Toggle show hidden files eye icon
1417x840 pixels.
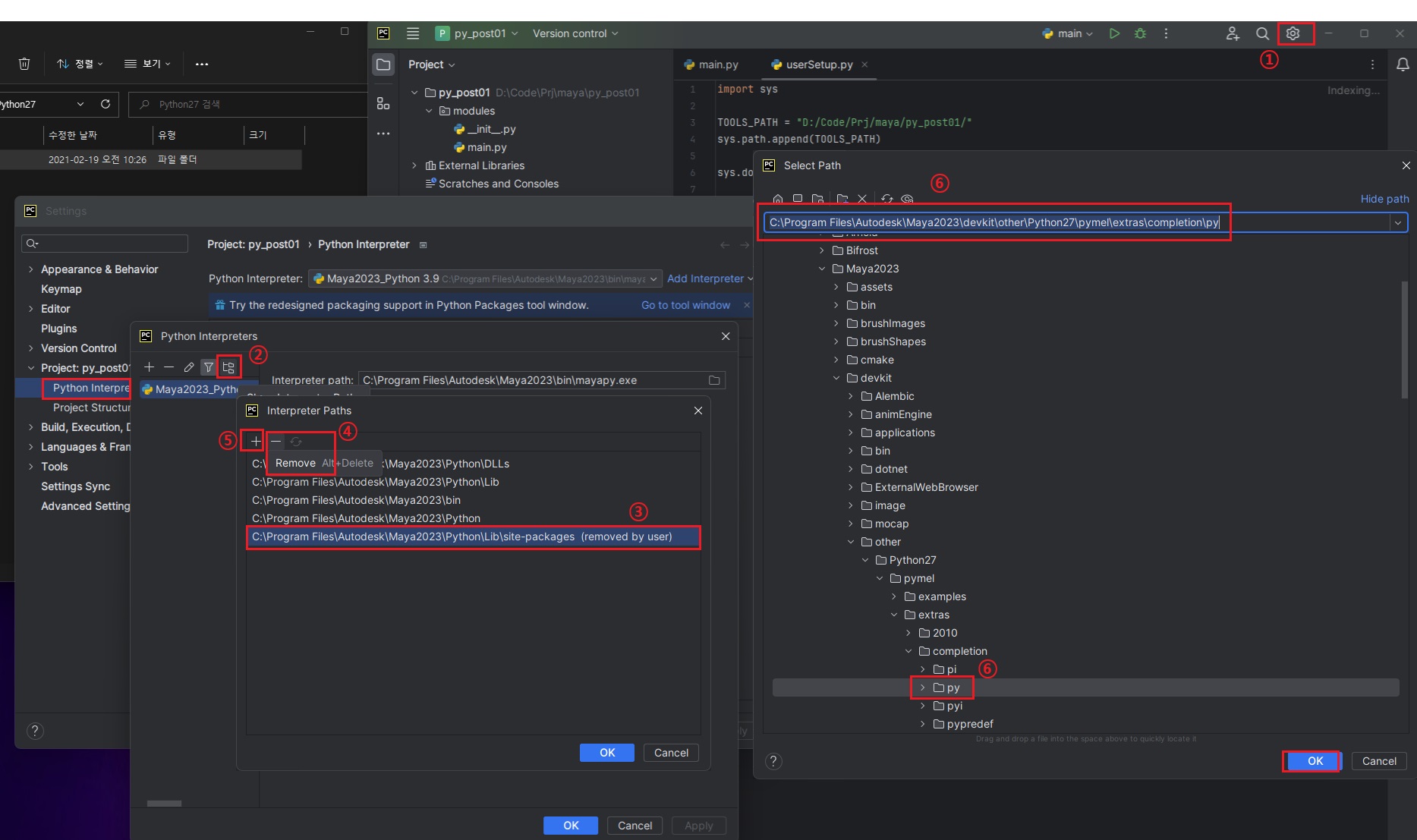click(907, 199)
